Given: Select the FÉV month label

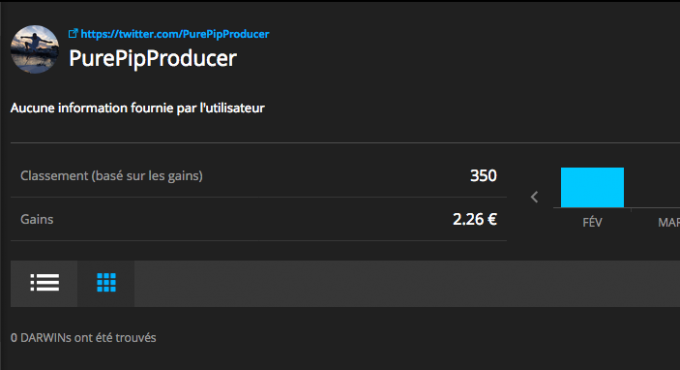Looking at the screenshot, I should coord(592,223).
